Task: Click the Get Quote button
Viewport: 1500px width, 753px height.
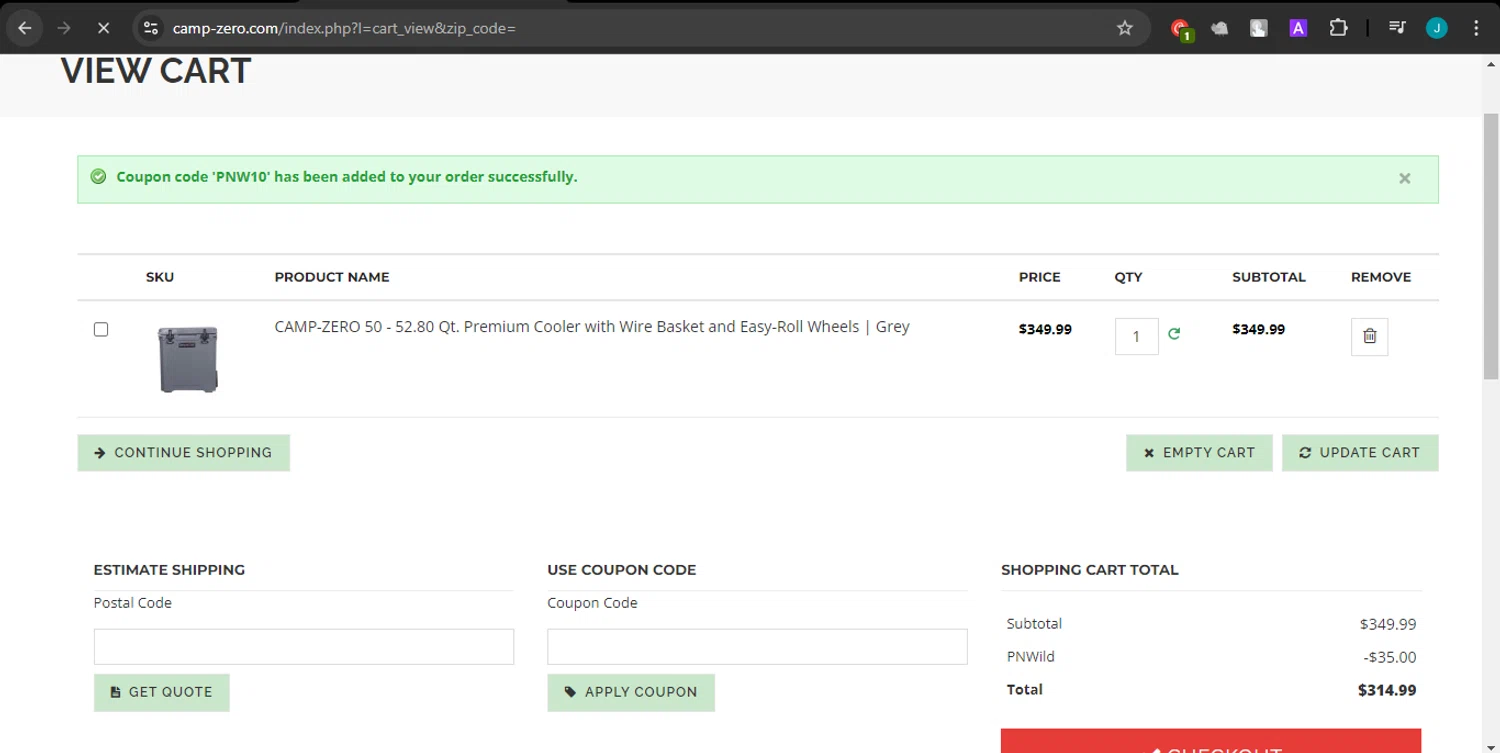Action: (x=162, y=692)
